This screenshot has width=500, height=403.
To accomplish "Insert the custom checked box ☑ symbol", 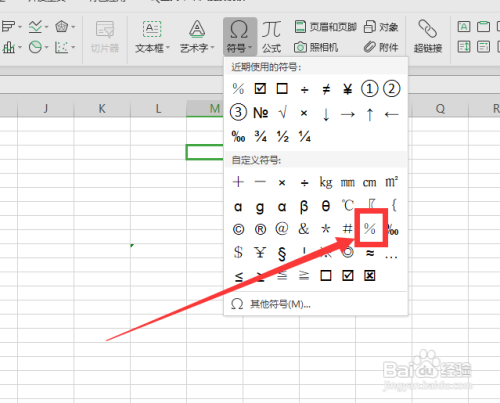I will click(x=348, y=276).
